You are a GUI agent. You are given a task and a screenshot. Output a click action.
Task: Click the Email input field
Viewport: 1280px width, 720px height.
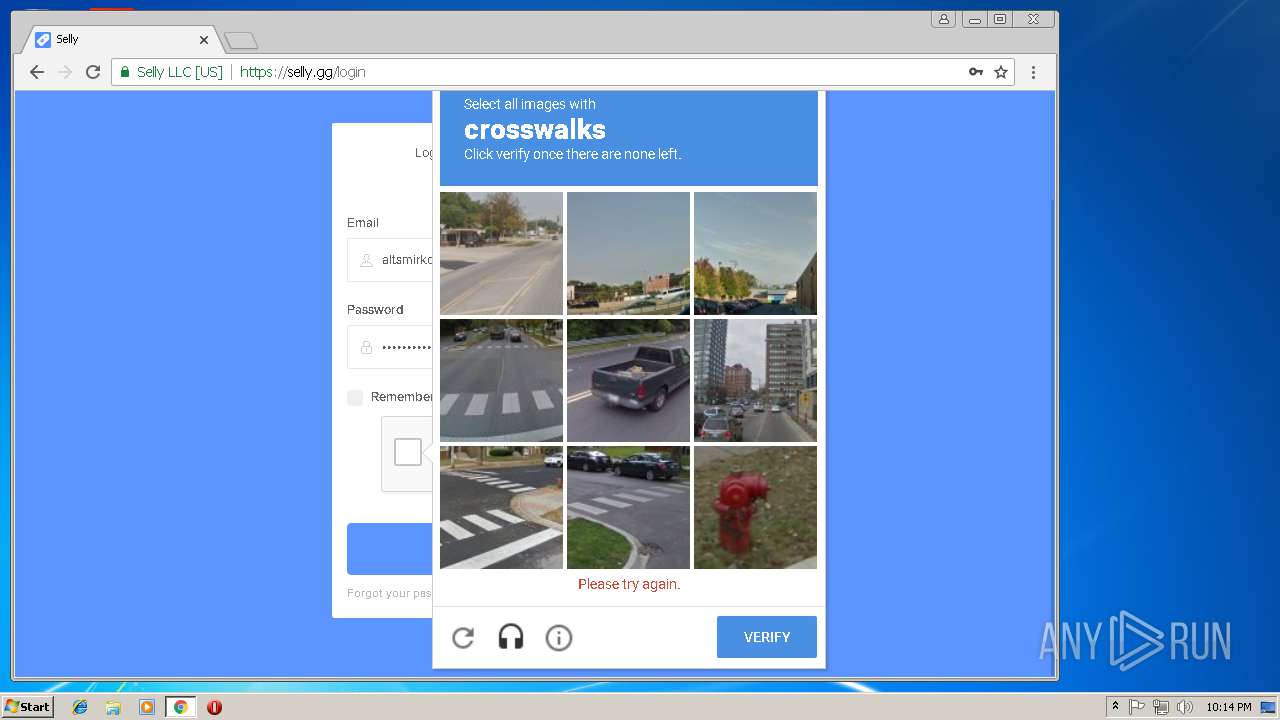(x=390, y=260)
